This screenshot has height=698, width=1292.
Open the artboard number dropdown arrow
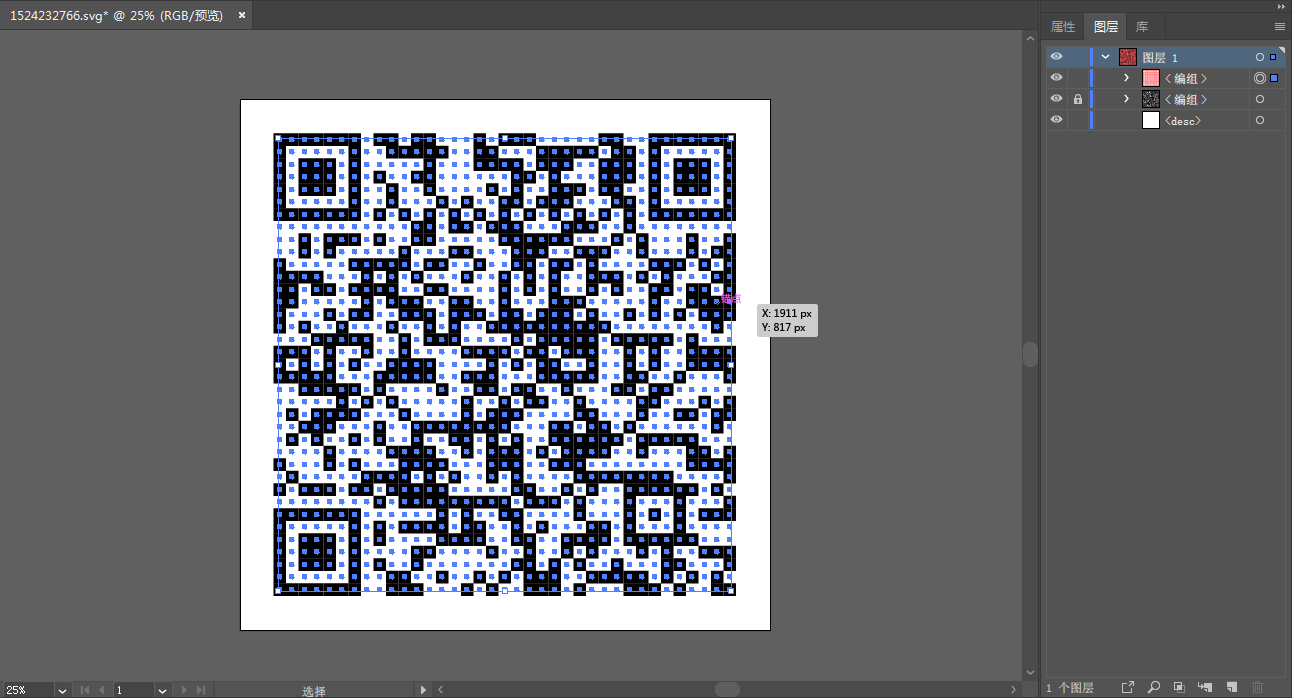point(162,690)
